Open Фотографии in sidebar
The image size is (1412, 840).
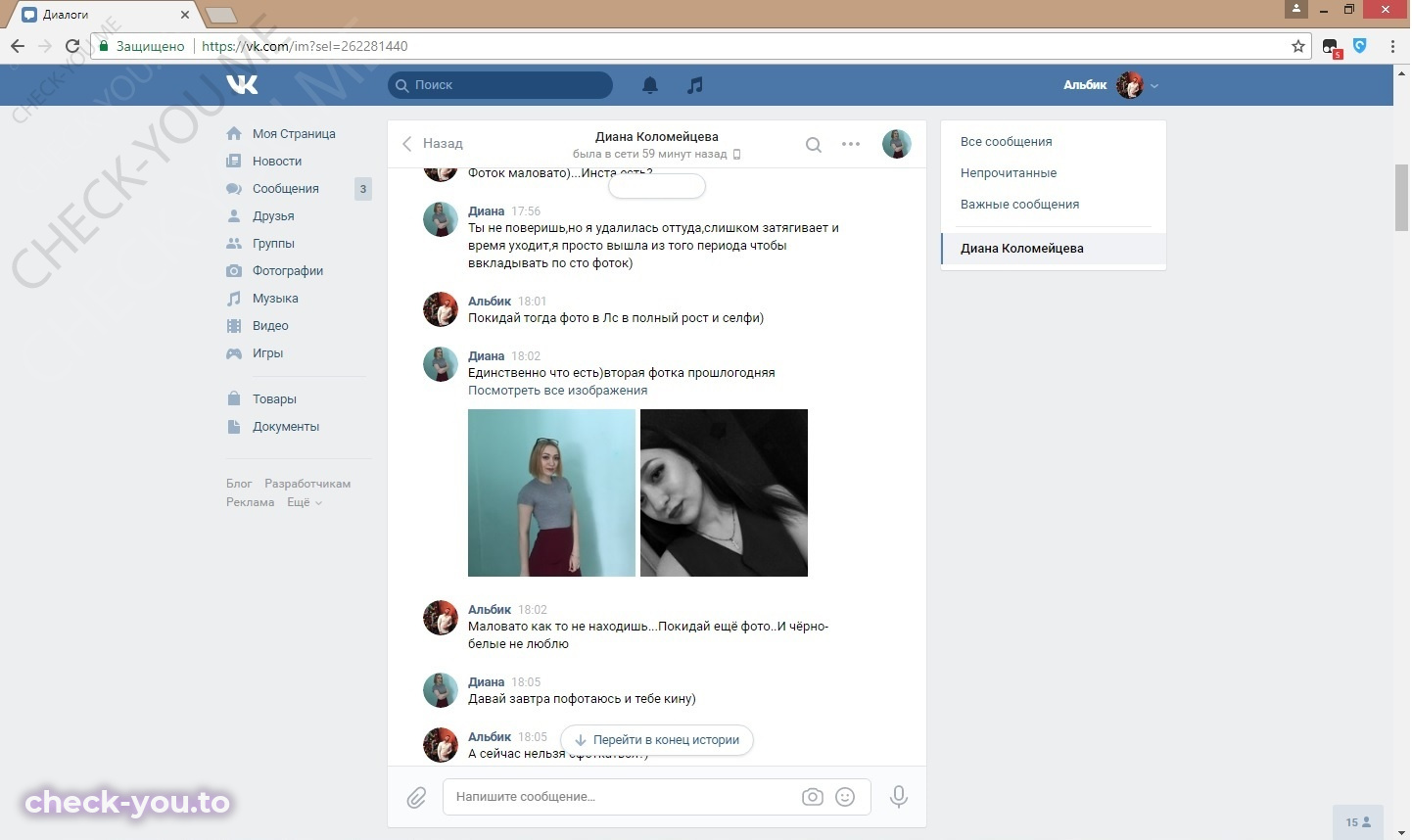coord(288,271)
